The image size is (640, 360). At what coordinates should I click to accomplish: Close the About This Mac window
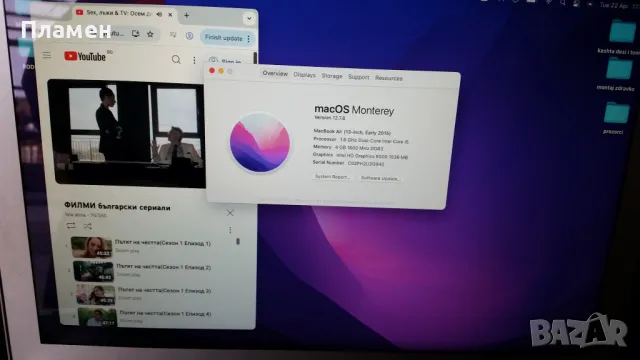(212, 71)
